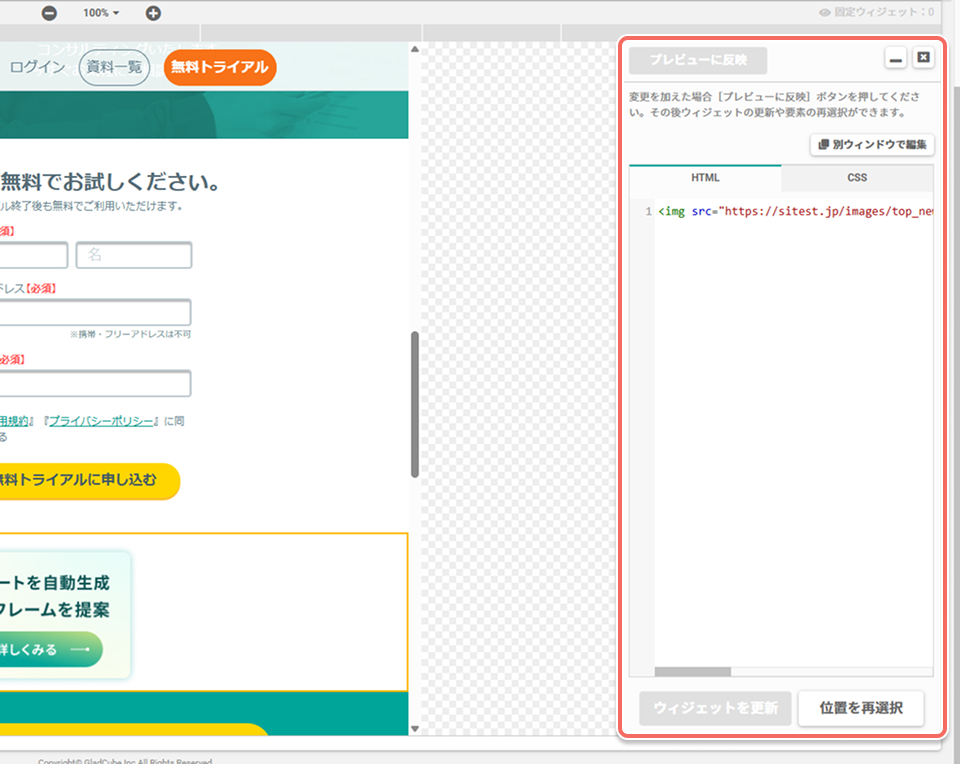
Task: Click the zoom out minus icon
Action: [x=50, y=13]
